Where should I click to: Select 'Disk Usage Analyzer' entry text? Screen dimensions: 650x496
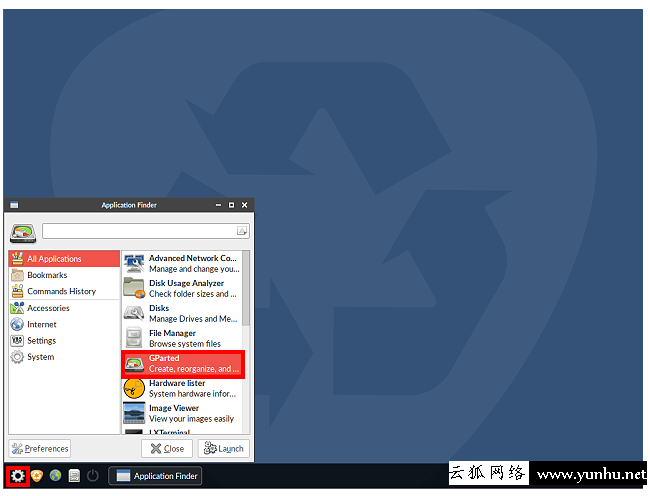tap(187, 283)
